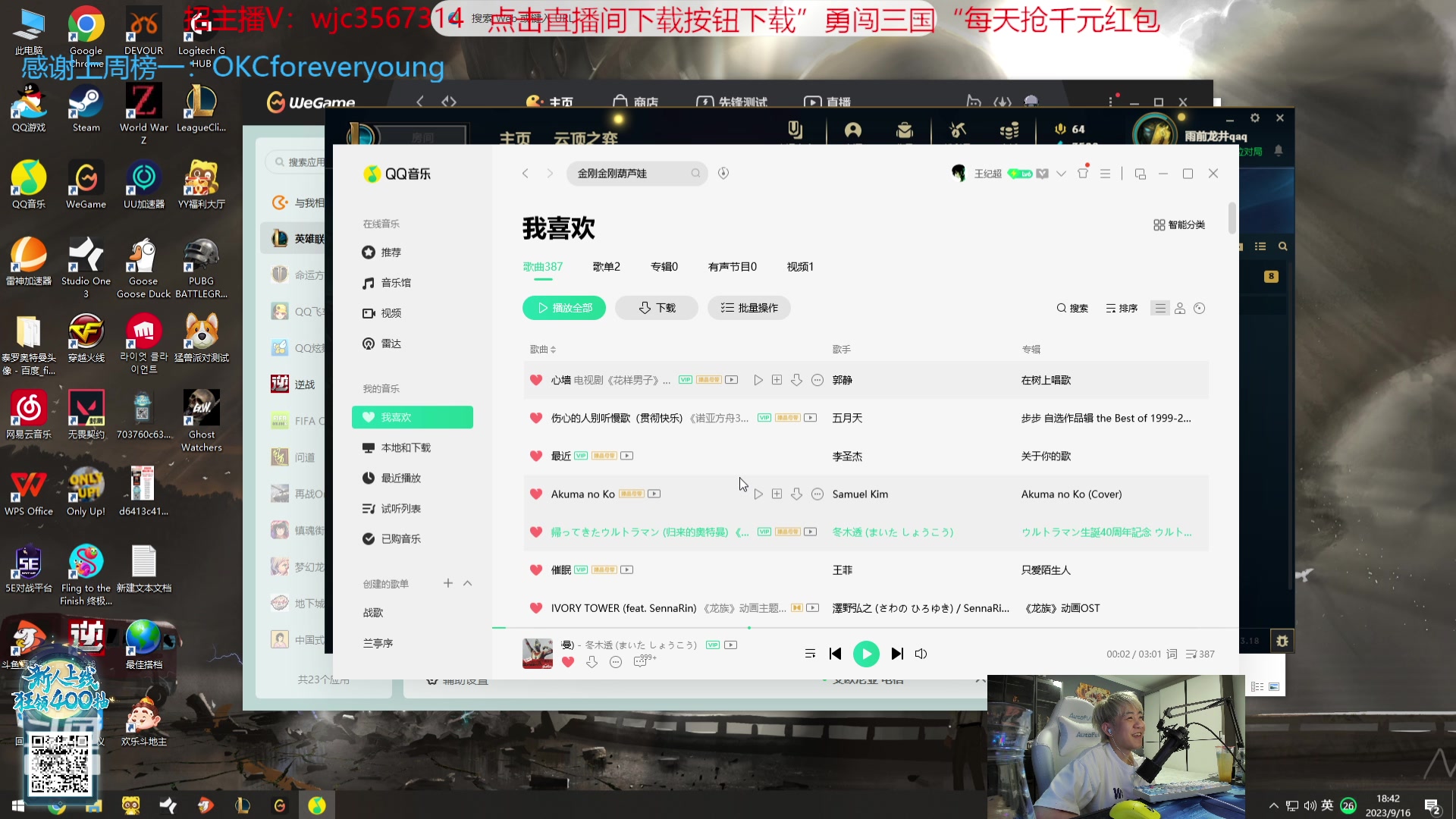Open the 排序 sort dropdown
This screenshot has width=1456, height=819.
(x=1122, y=308)
